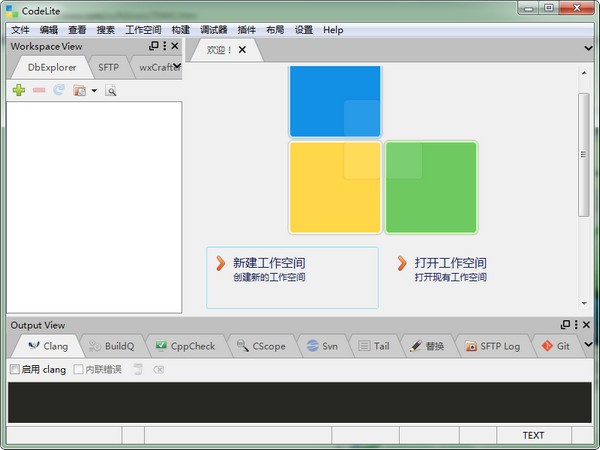Click the empty DbExplorer connection tree area
The width and height of the screenshot is (600, 450).
94,207
